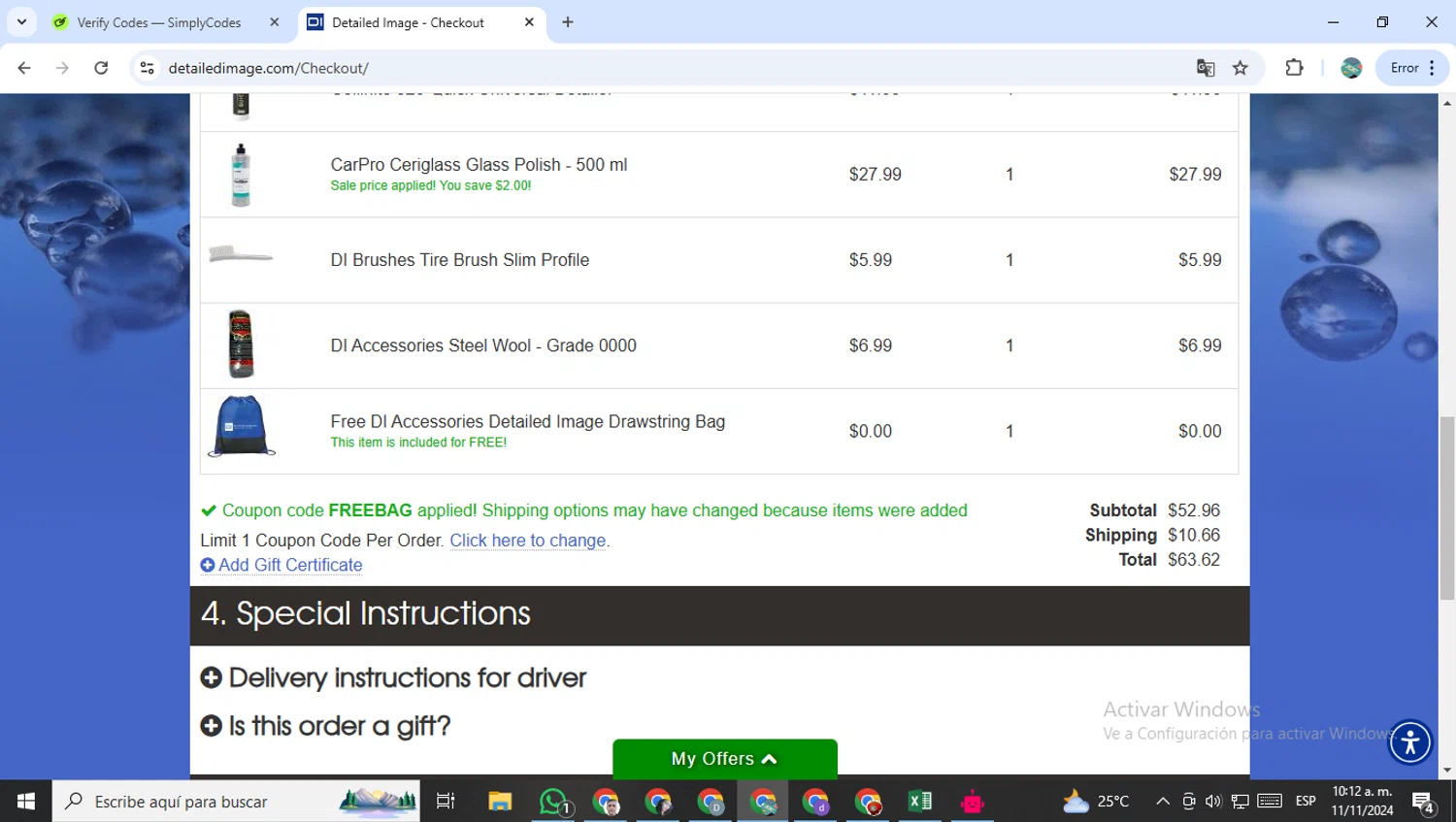The height and width of the screenshot is (822, 1456).
Task: Click the DI Brushes Tire Brush Slim Profile name
Action: pos(459,260)
